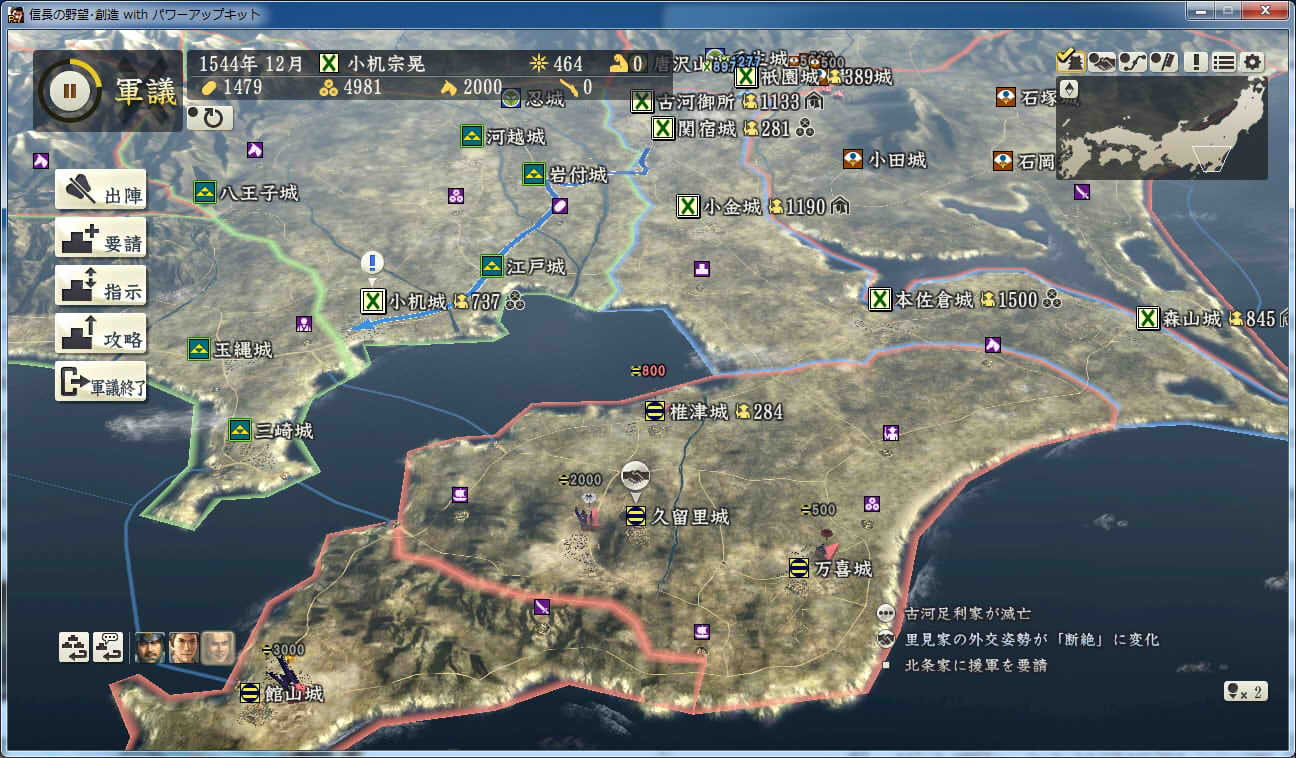
Task: Click the circular refresh arrow under date
Action: [x=210, y=118]
